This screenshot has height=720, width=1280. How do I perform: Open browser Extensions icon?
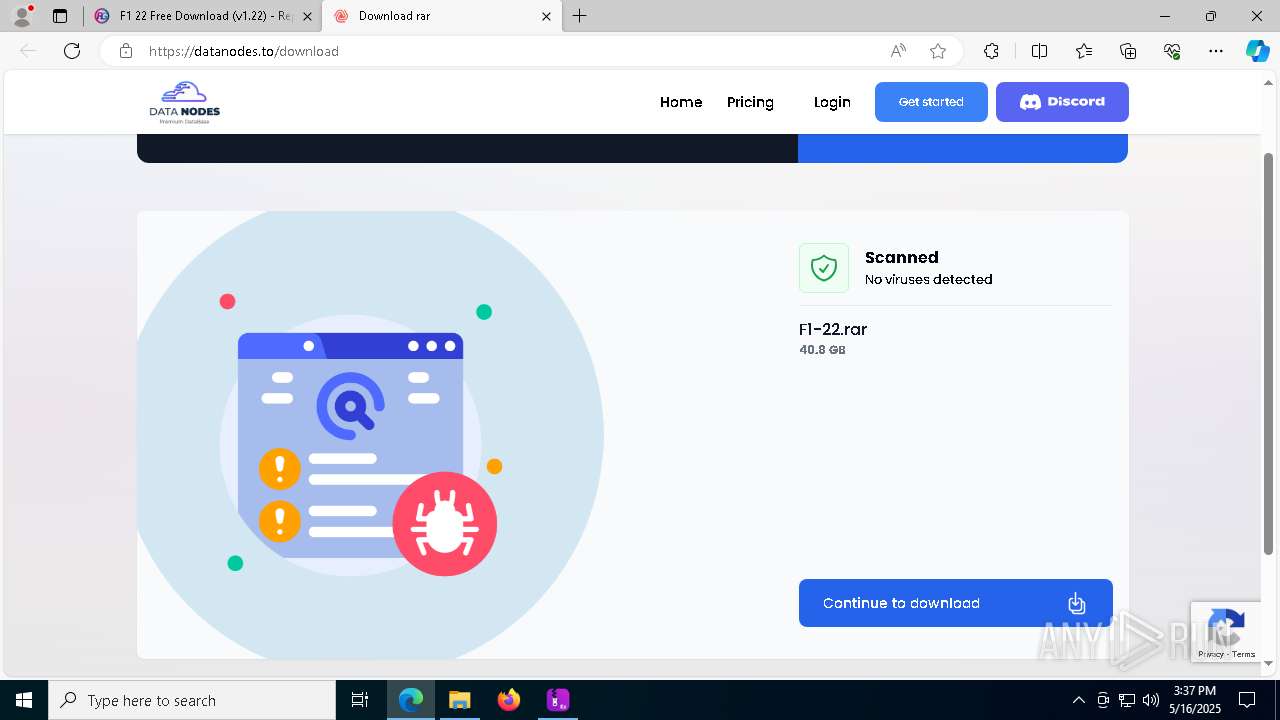point(991,51)
